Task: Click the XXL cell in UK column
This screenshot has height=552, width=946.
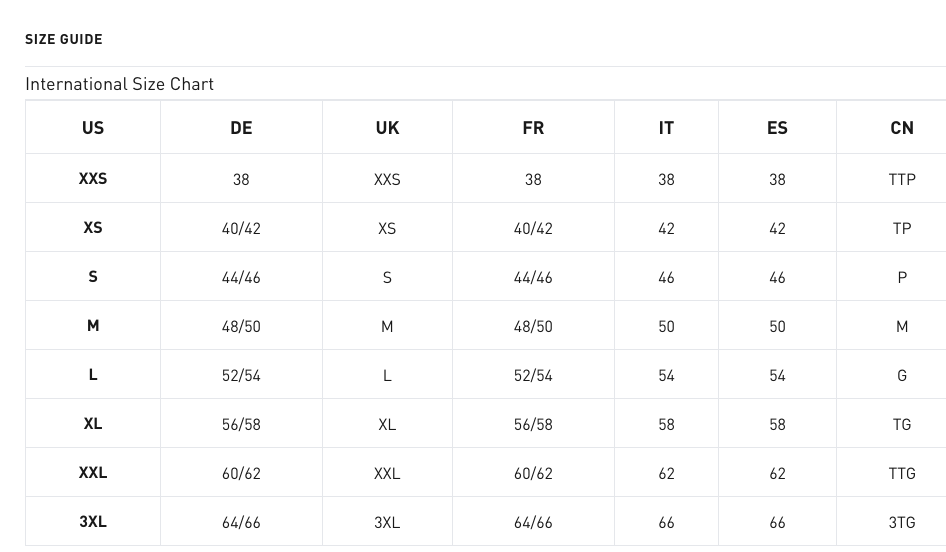Action: [x=387, y=474]
